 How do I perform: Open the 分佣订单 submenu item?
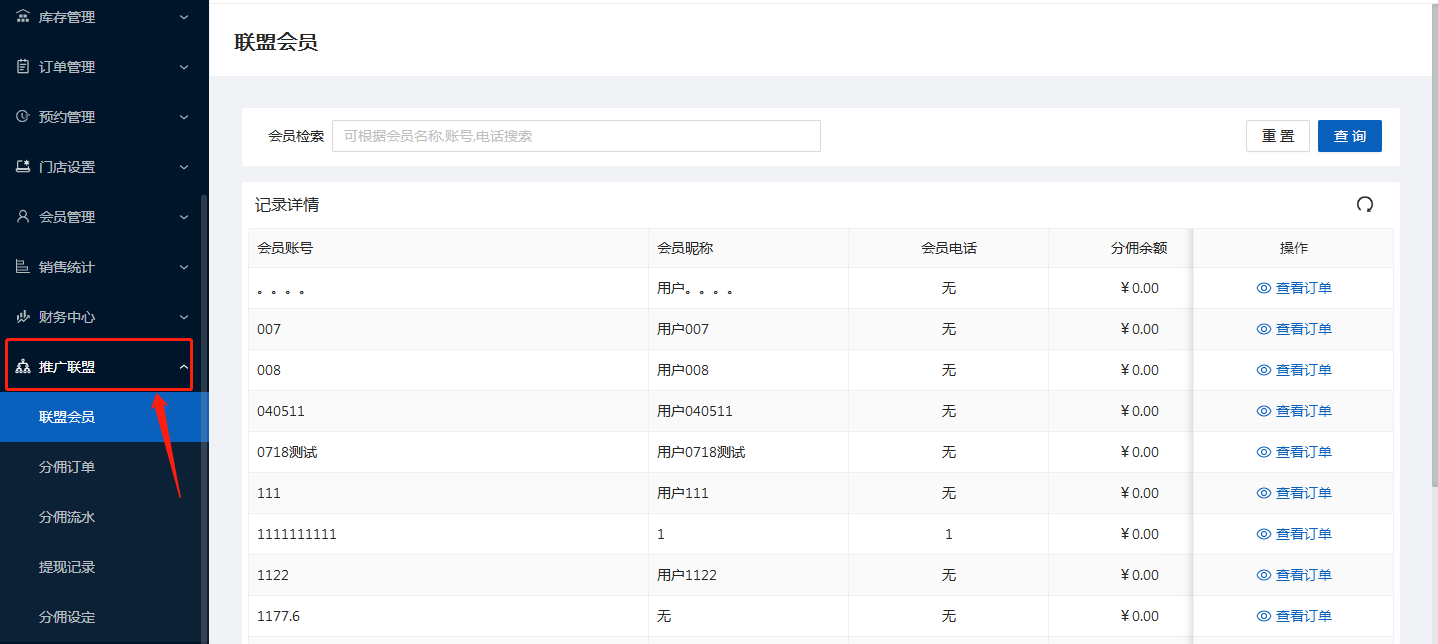[x=67, y=467]
